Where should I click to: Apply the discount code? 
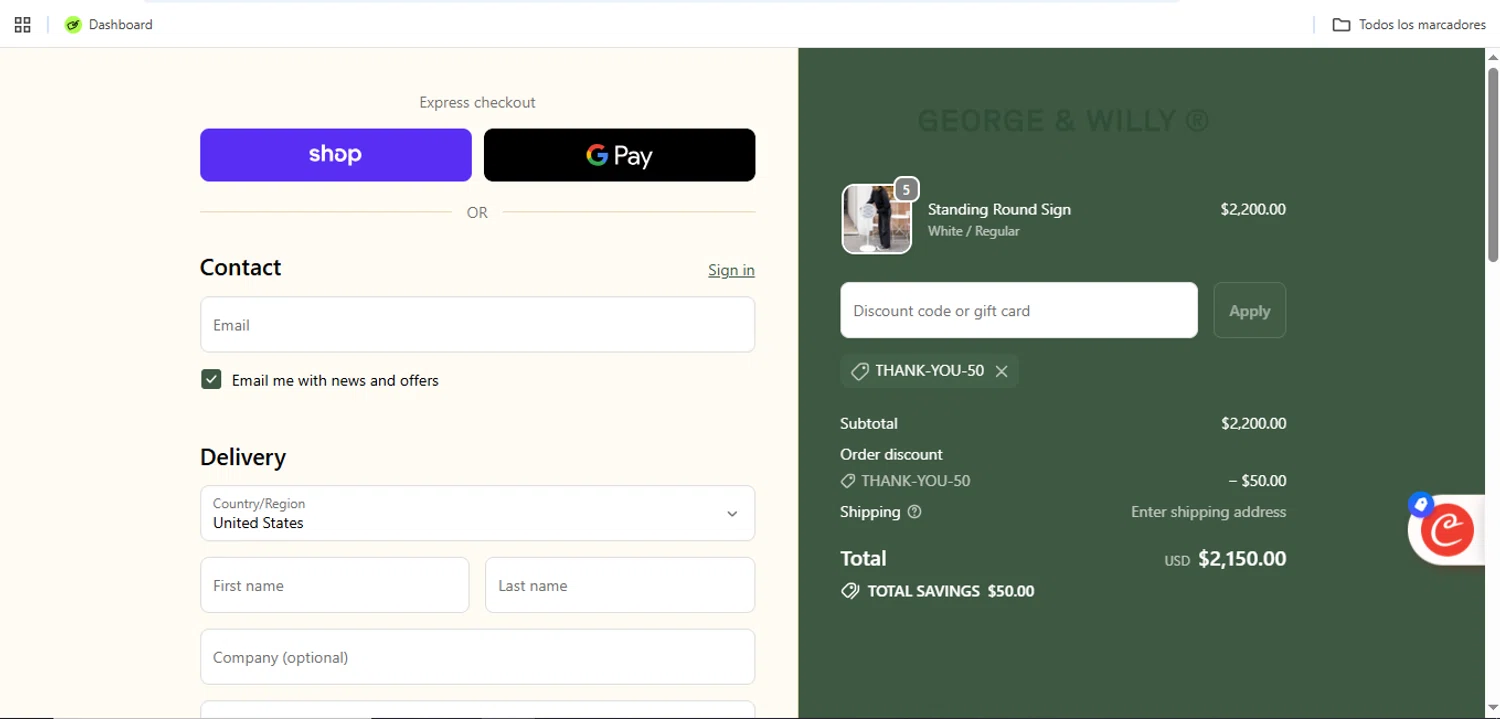pos(1250,311)
